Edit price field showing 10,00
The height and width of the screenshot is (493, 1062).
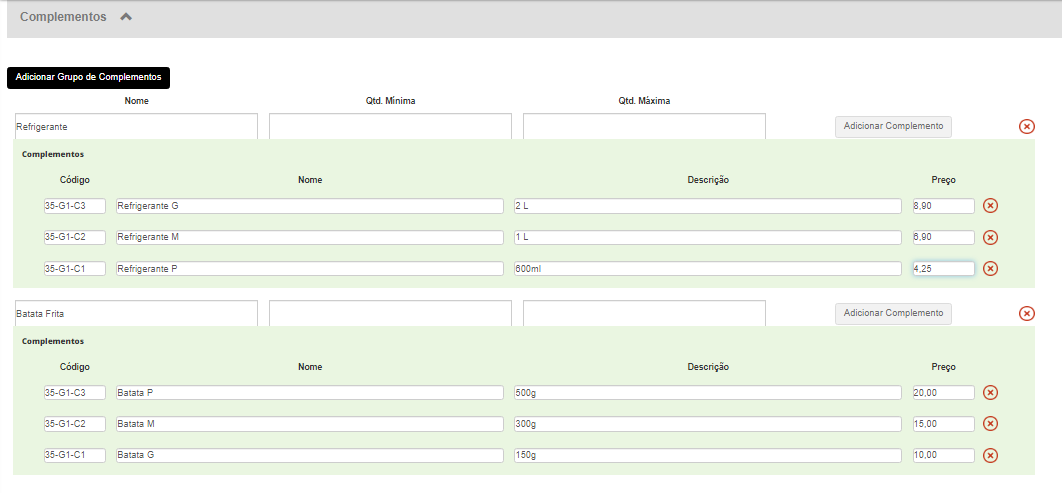coord(943,456)
